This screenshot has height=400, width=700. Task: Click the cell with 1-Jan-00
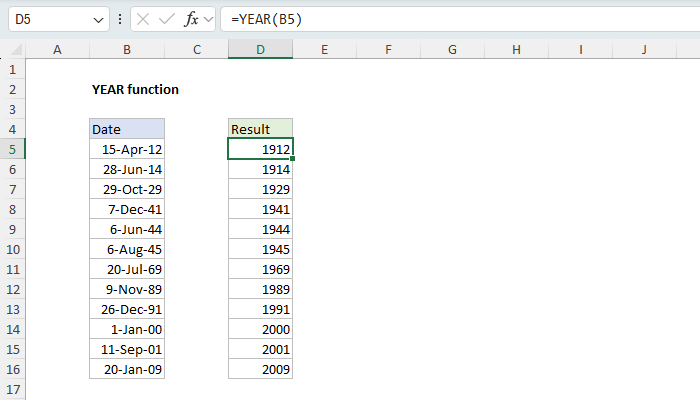[x=127, y=329]
